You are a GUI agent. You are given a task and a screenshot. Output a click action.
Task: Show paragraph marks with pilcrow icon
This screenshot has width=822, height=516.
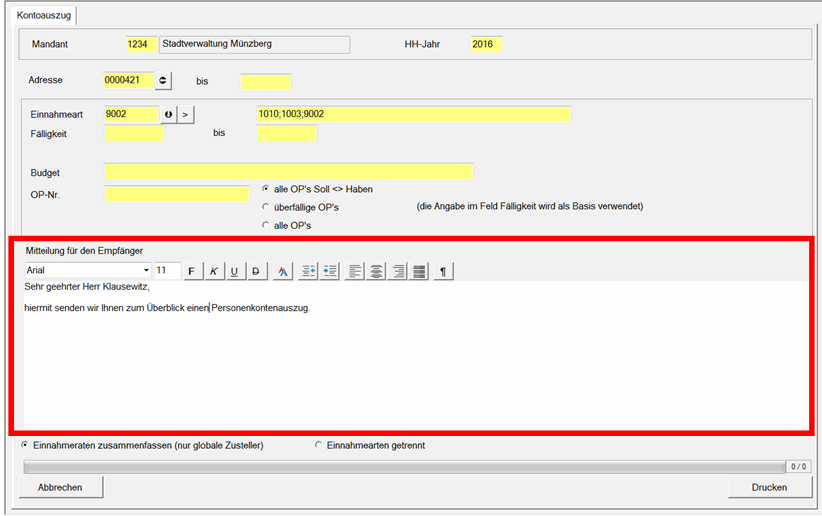tap(444, 271)
